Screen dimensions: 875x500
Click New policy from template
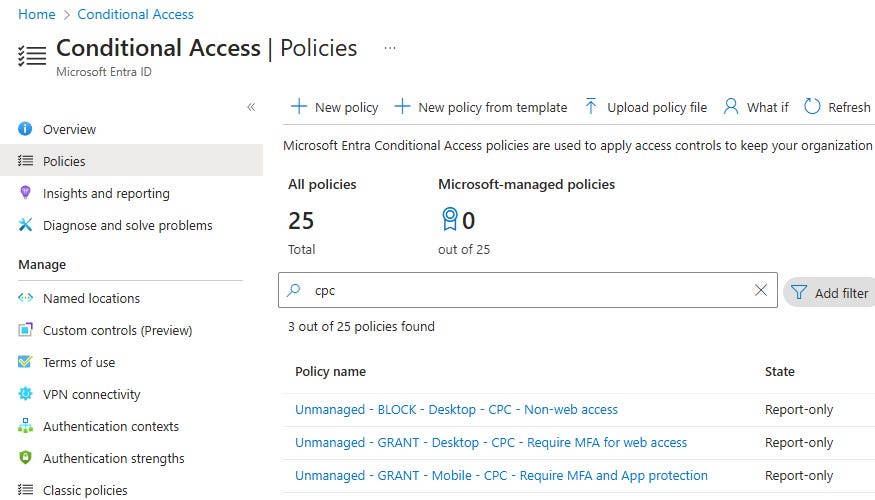481,107
